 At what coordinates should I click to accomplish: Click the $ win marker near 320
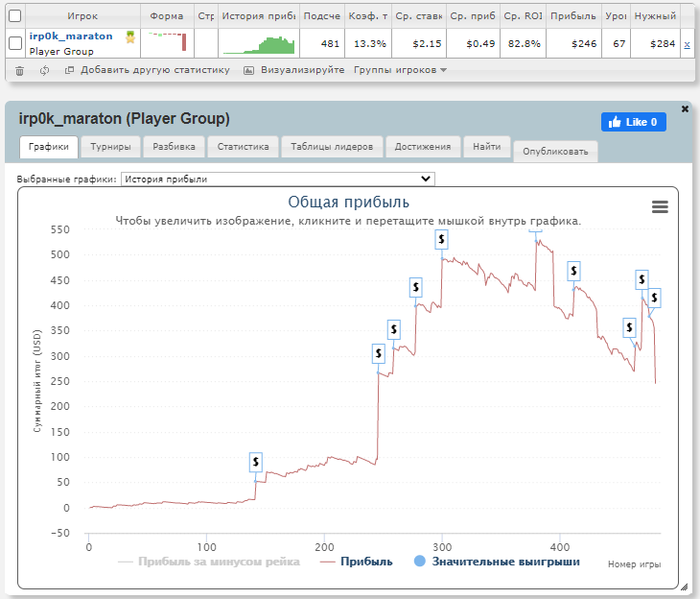394,329
